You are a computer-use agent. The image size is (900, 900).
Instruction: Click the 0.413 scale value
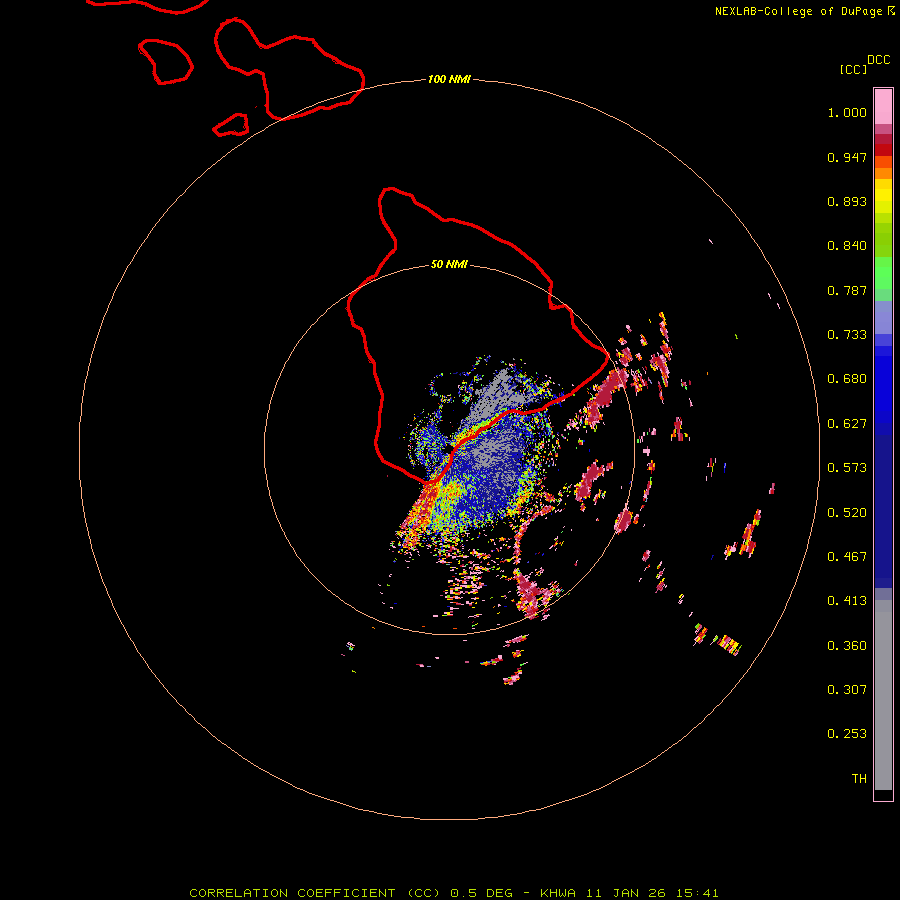tap(847, 601)
